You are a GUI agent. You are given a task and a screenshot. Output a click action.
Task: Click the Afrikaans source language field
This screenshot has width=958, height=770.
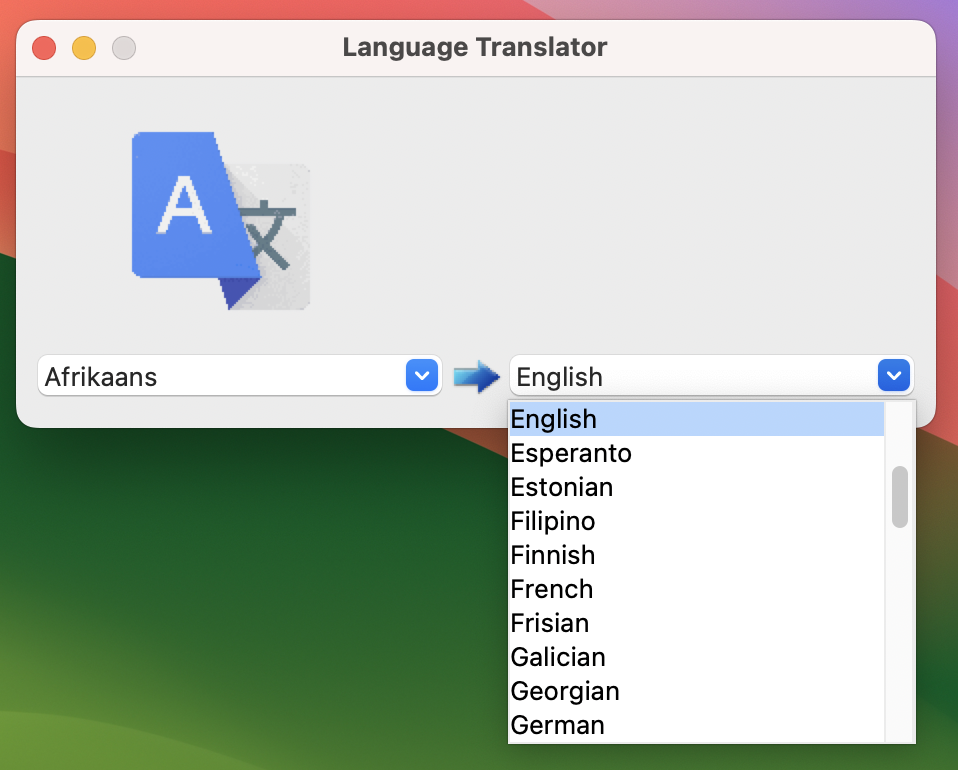[x=240, y=375]
